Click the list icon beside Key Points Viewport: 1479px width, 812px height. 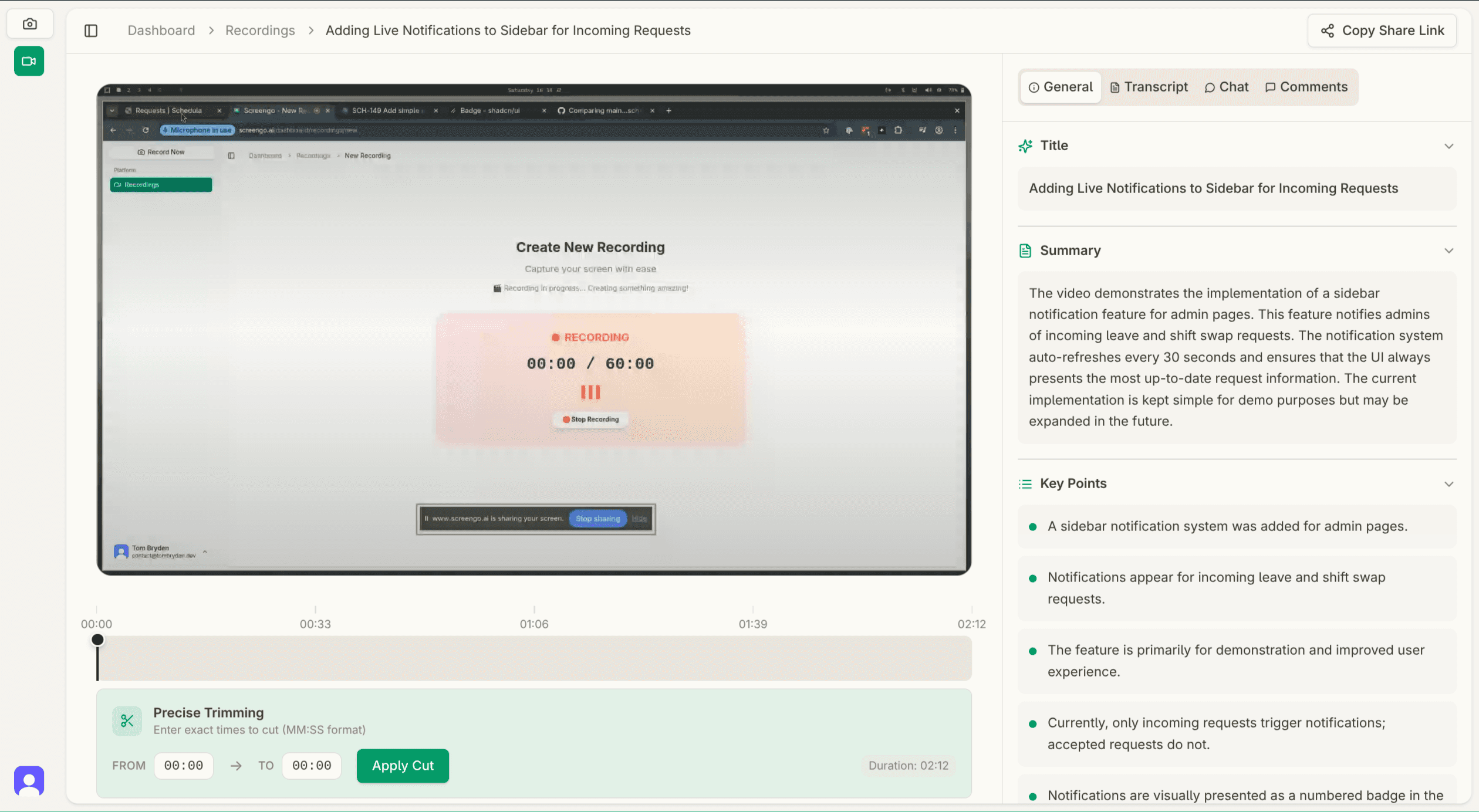(x=1025, y=484)
